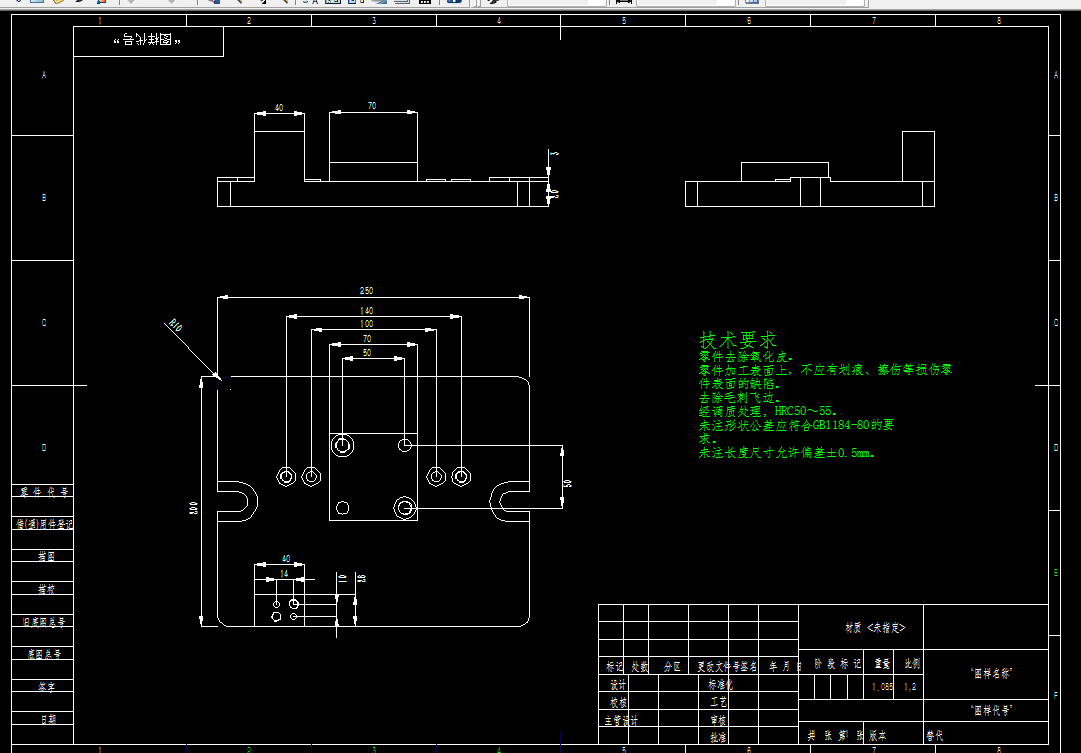The width and height of the screenshot is (1081, 753).
Task: Click the mirrored 图样代号 box at top-left
Action: [x=148, y=41]
